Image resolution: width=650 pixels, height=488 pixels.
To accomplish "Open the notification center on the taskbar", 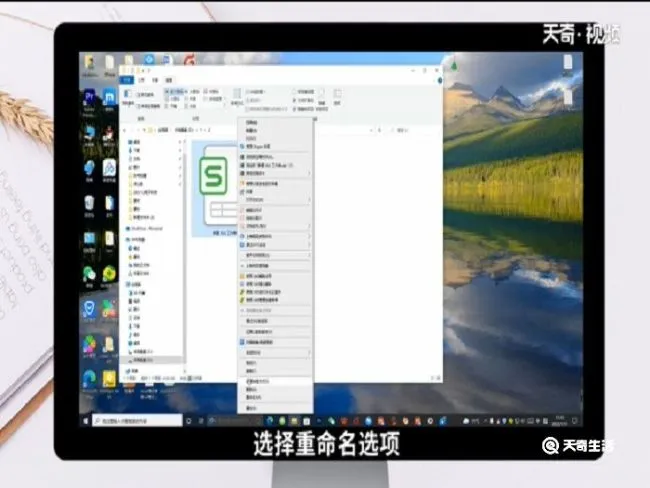I will click(575, 421).
